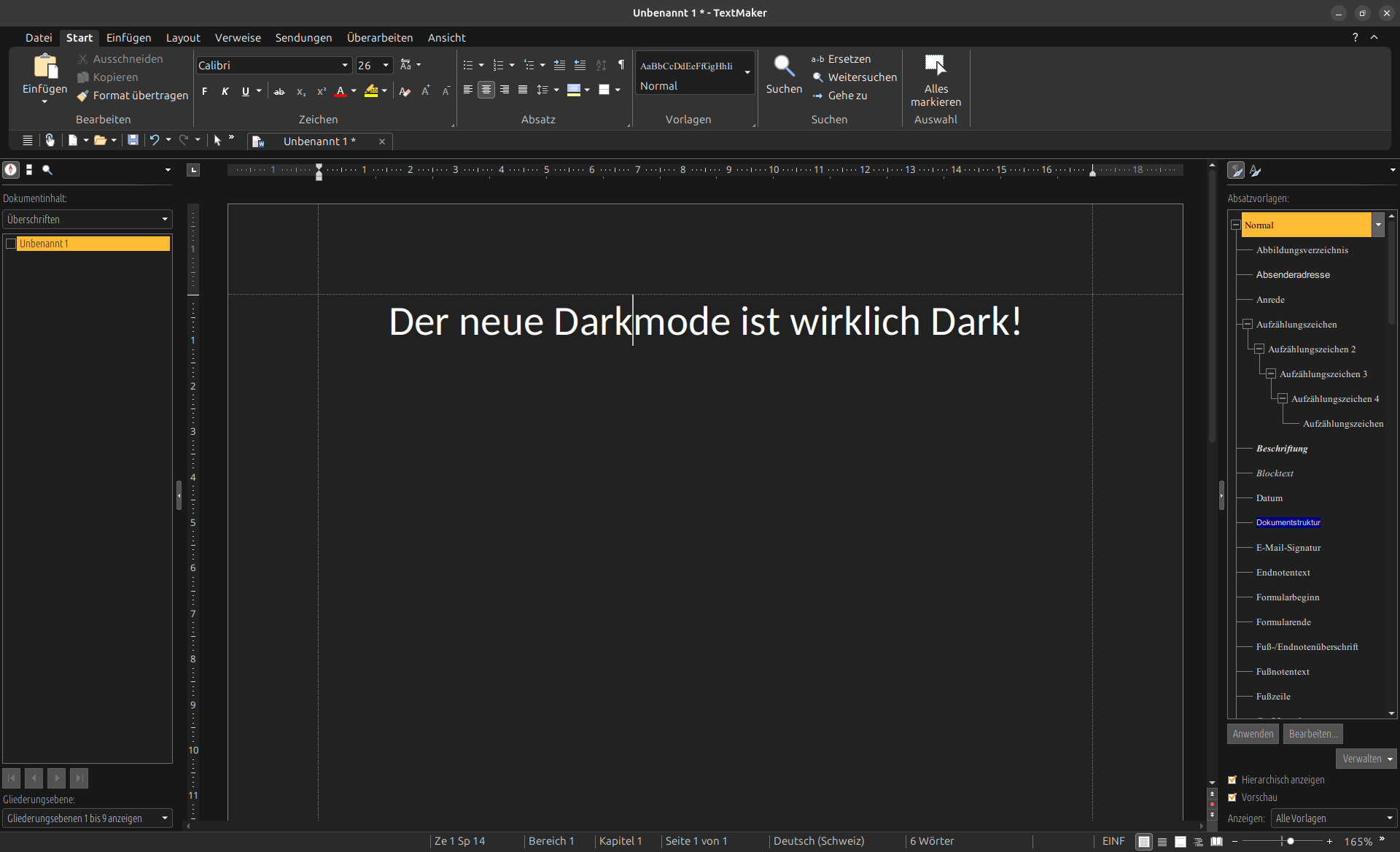This screenshot has width=1400, height=852.
Task: Click the Suchen magnifier icon
Action: (x=784, y=66)
